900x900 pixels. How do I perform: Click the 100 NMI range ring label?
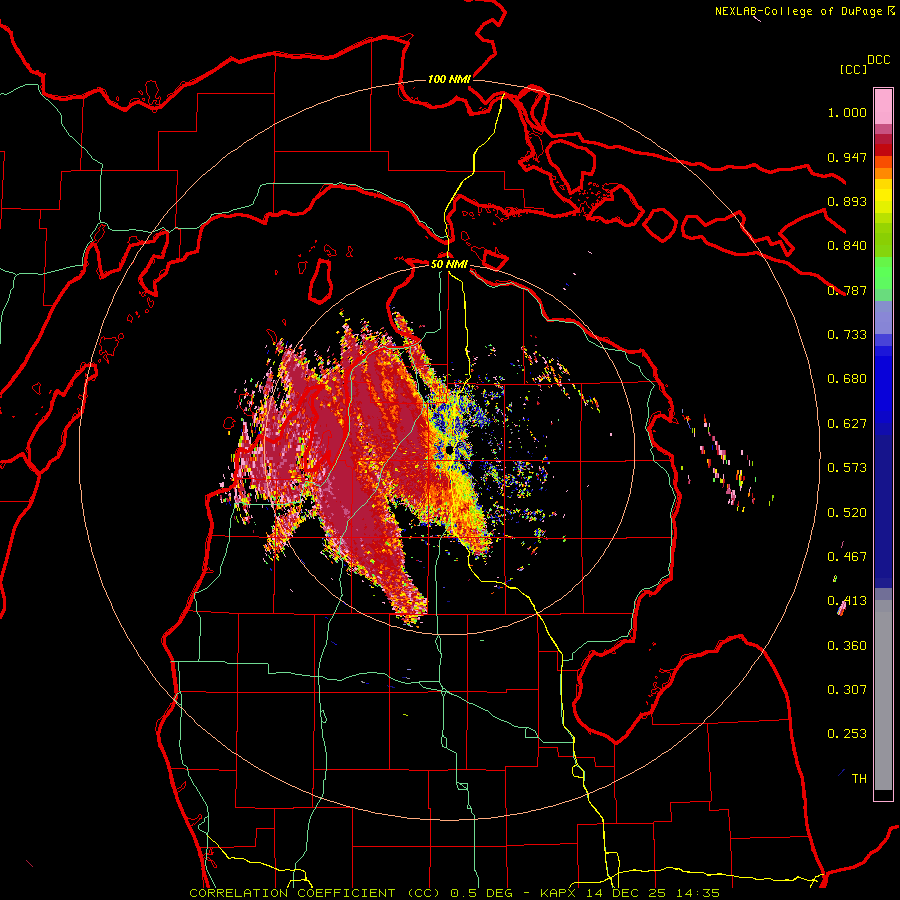point(449,79)
